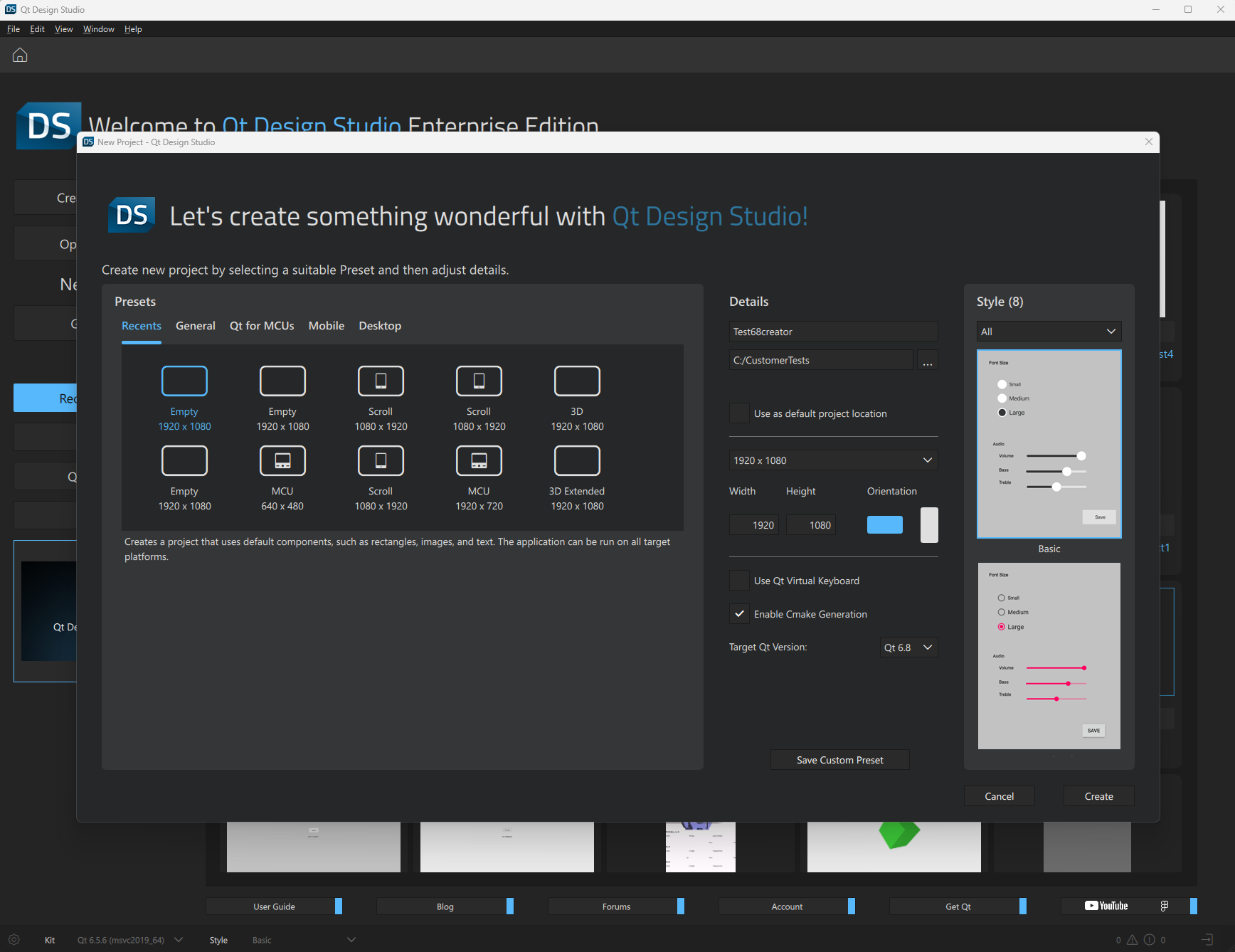
Task: Open the Style filter All dropdown
Action: pyautogui.click(x=1049, y=332)
